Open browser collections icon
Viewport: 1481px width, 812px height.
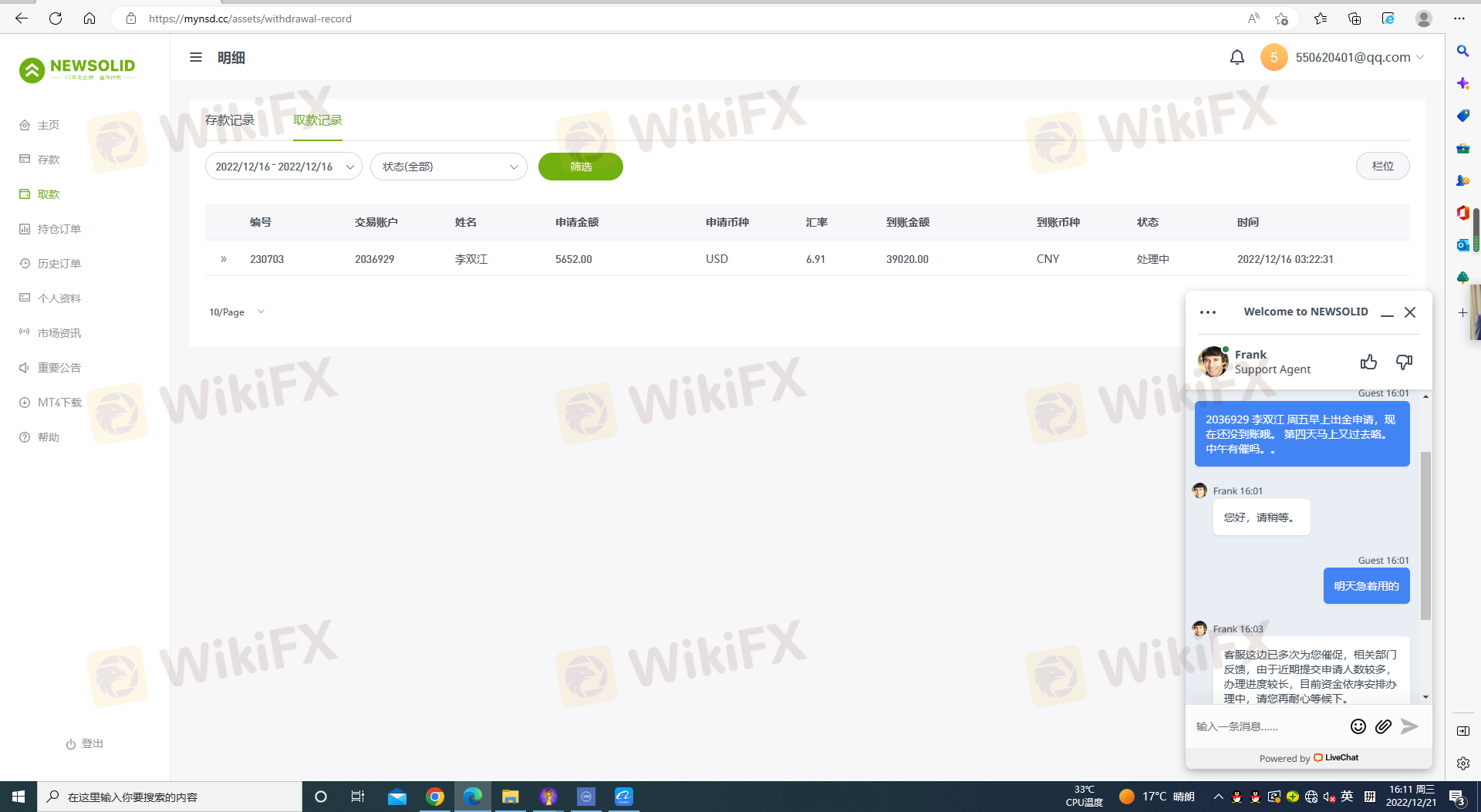pos(1354,19)
